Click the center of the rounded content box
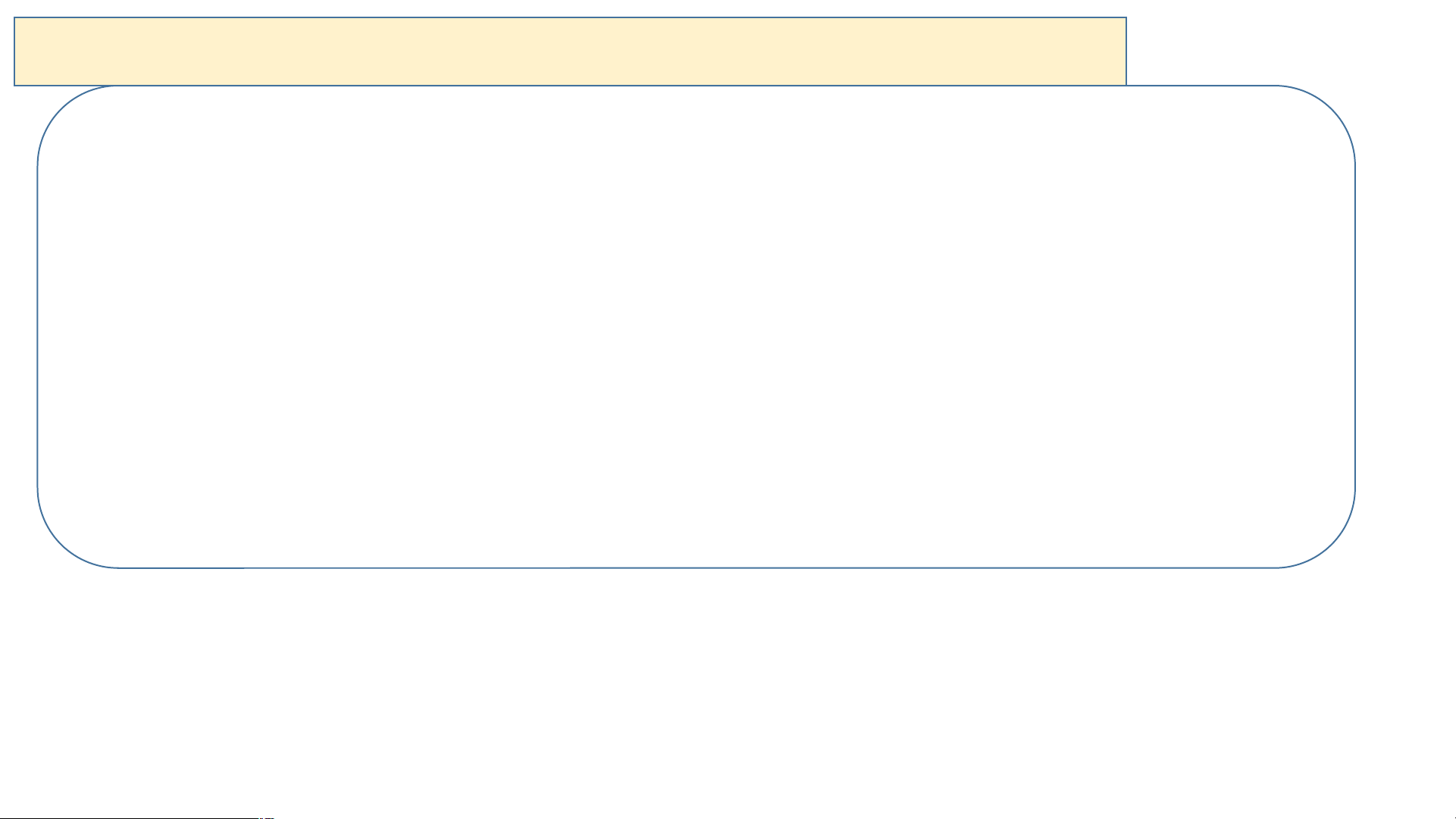 point(696,327)
